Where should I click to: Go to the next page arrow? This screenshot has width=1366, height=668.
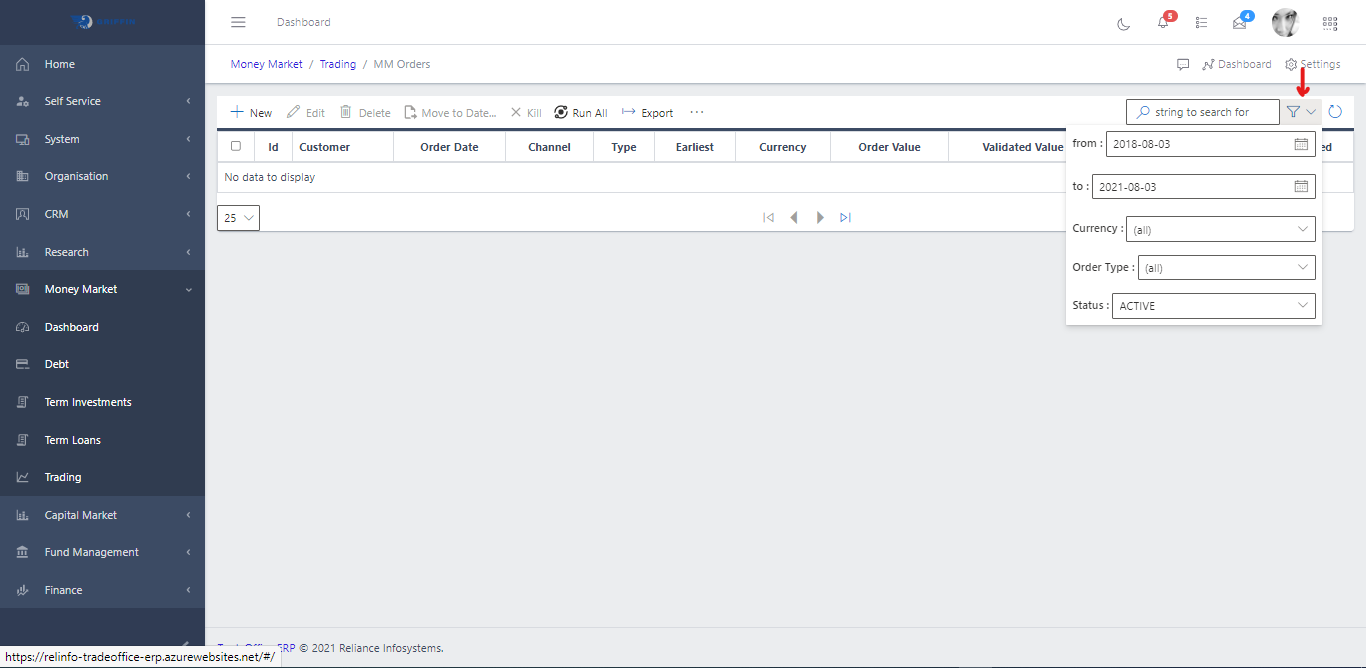click(820, 218)
